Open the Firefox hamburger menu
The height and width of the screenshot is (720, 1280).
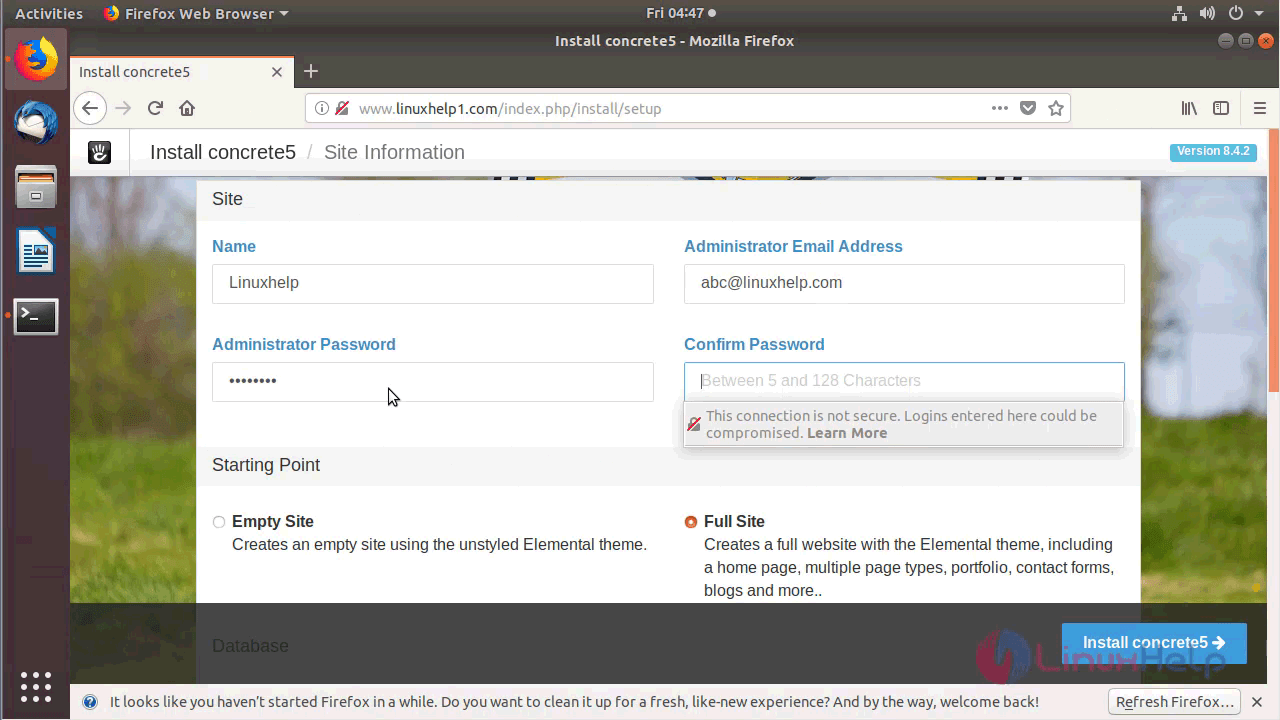(1259, 108)
